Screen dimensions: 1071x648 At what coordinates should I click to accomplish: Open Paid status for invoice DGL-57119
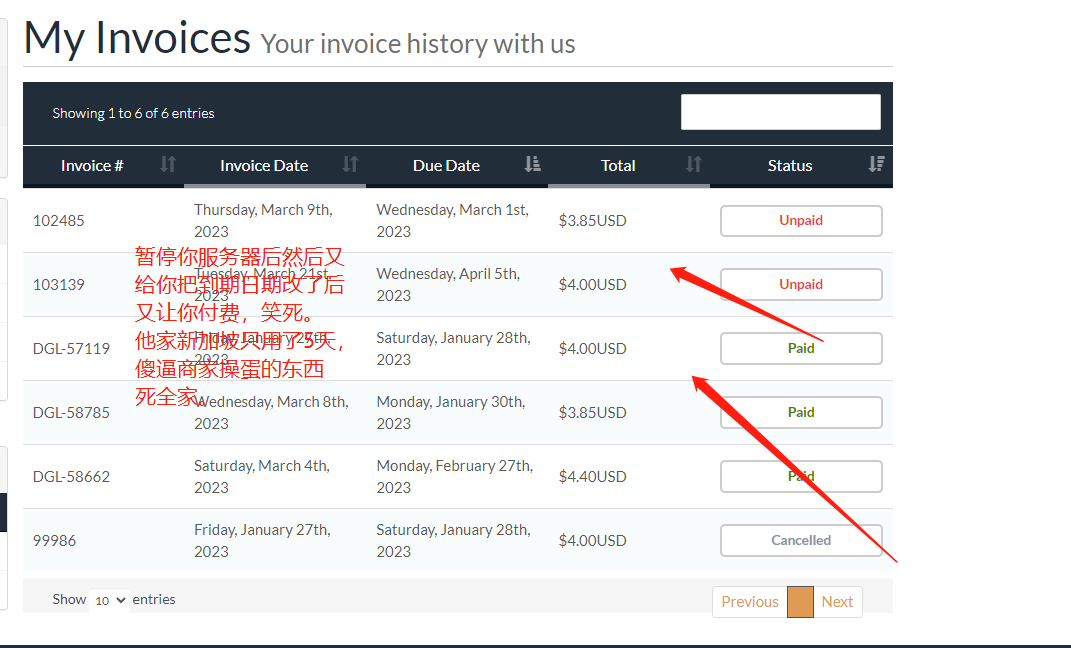801,348
